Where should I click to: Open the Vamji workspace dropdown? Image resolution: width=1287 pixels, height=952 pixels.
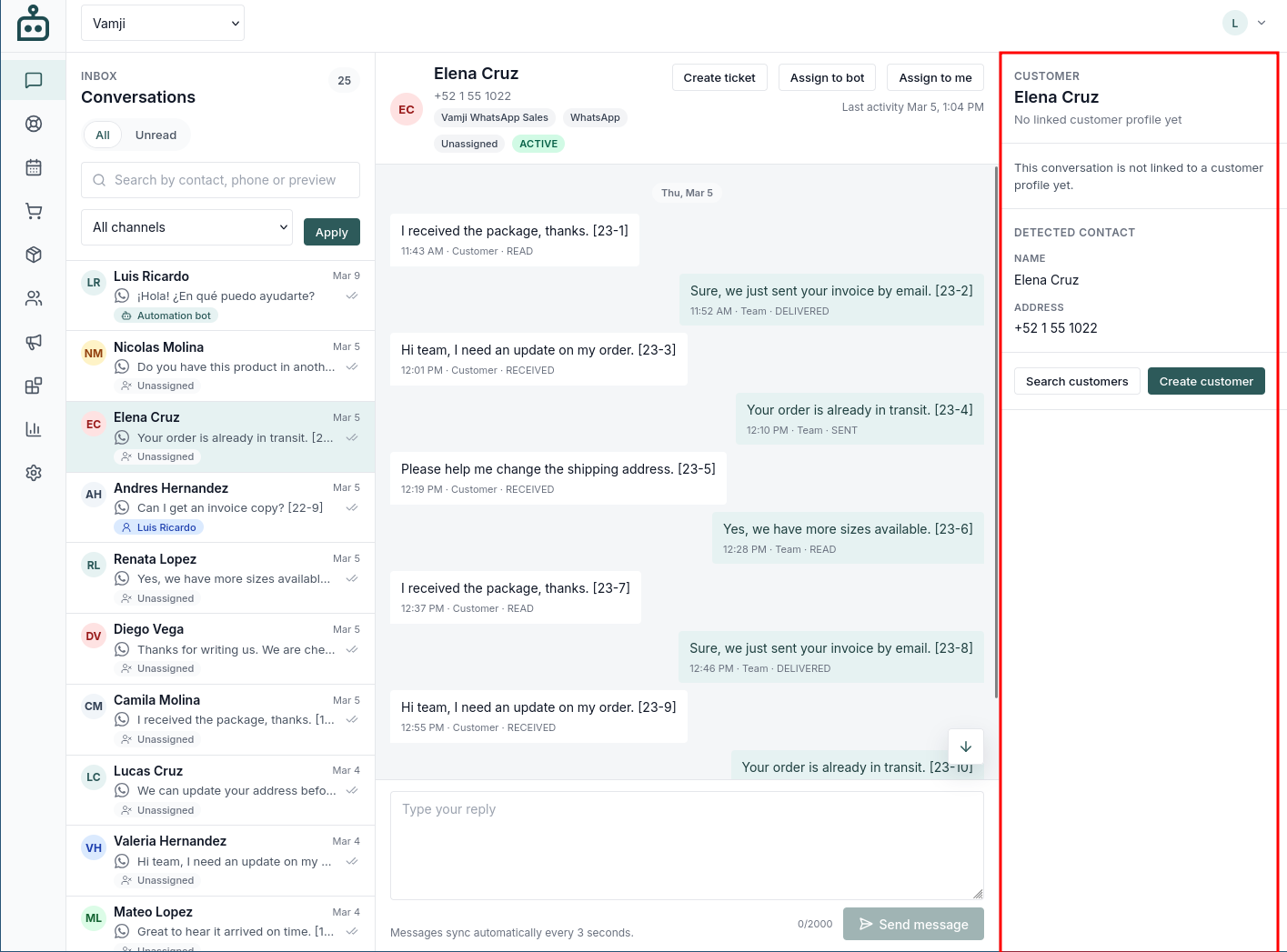click(x=162, y=23)
